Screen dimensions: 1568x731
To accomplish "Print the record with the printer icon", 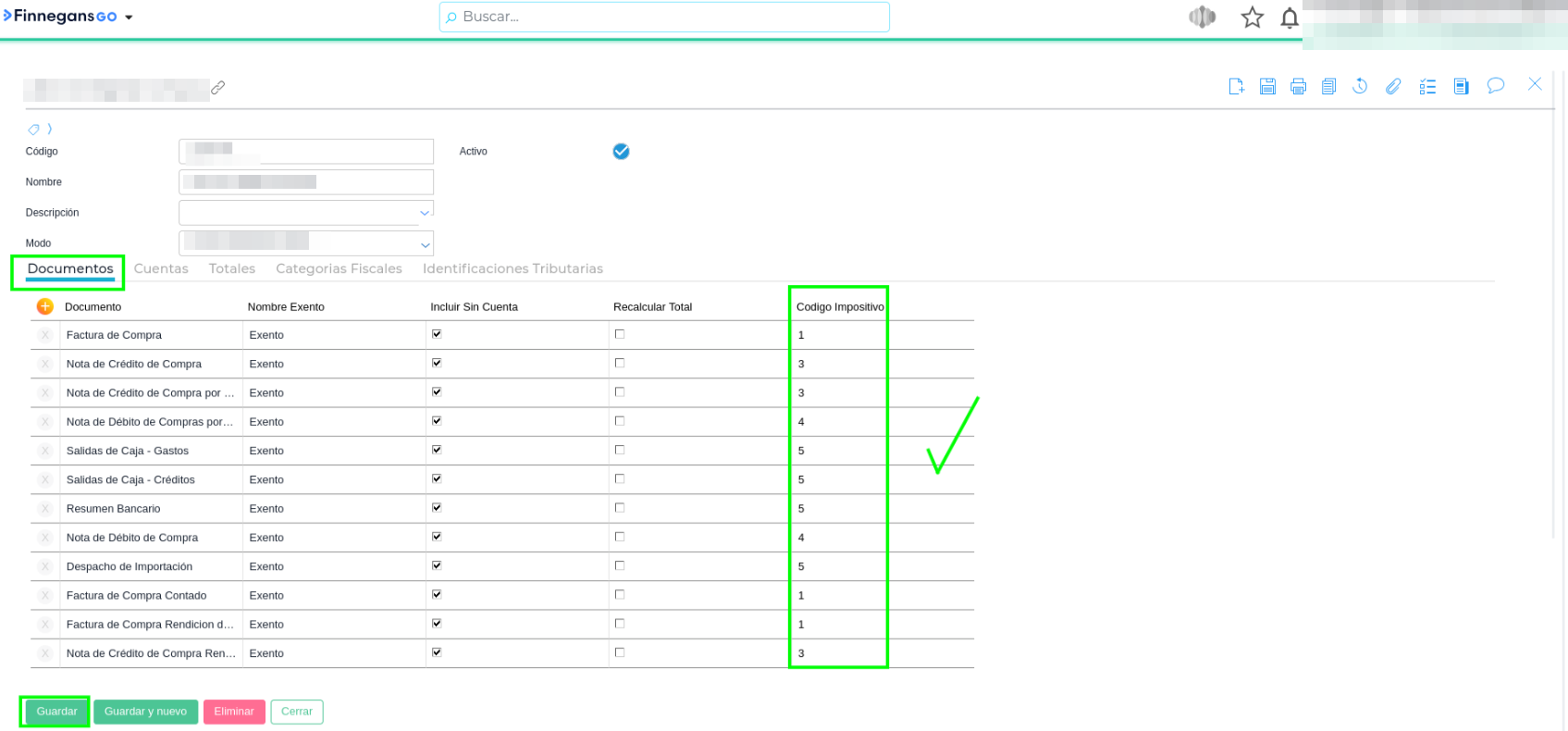I will click(1298, 86).
